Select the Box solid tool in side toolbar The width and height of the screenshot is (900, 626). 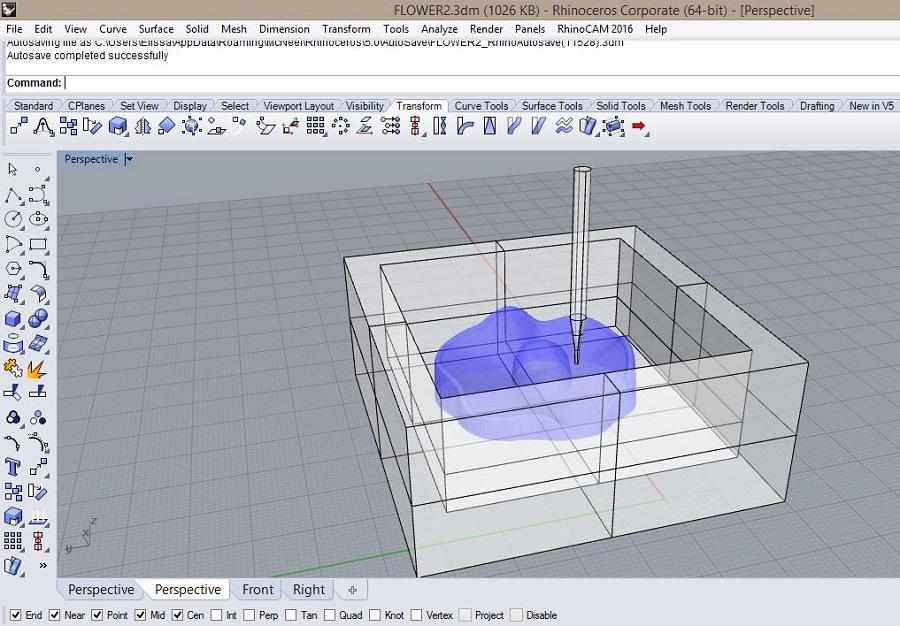[13, 319]
